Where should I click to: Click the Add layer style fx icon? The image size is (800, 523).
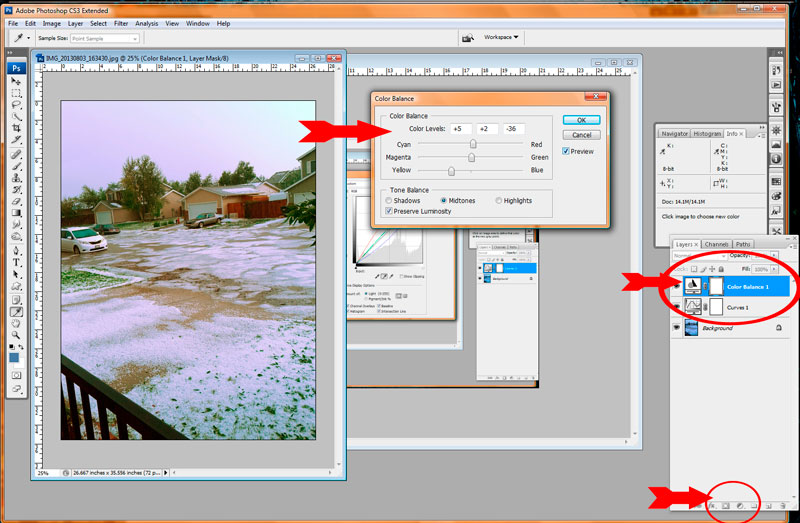pyautogui.click(x=712, y=506)
